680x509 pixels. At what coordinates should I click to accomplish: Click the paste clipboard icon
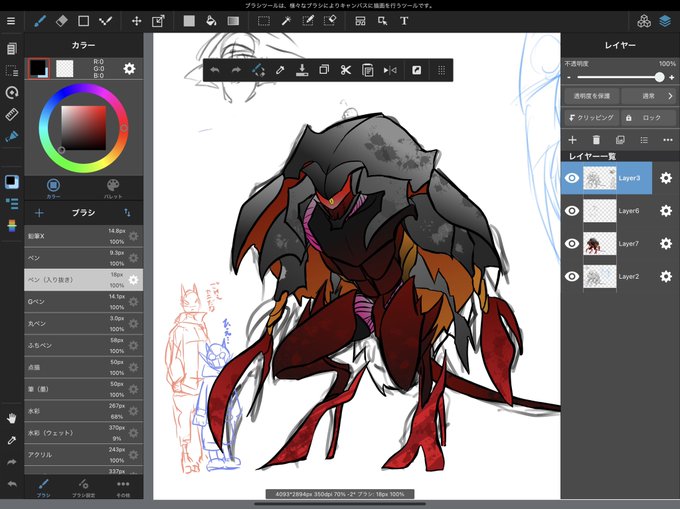pos(368,70)
